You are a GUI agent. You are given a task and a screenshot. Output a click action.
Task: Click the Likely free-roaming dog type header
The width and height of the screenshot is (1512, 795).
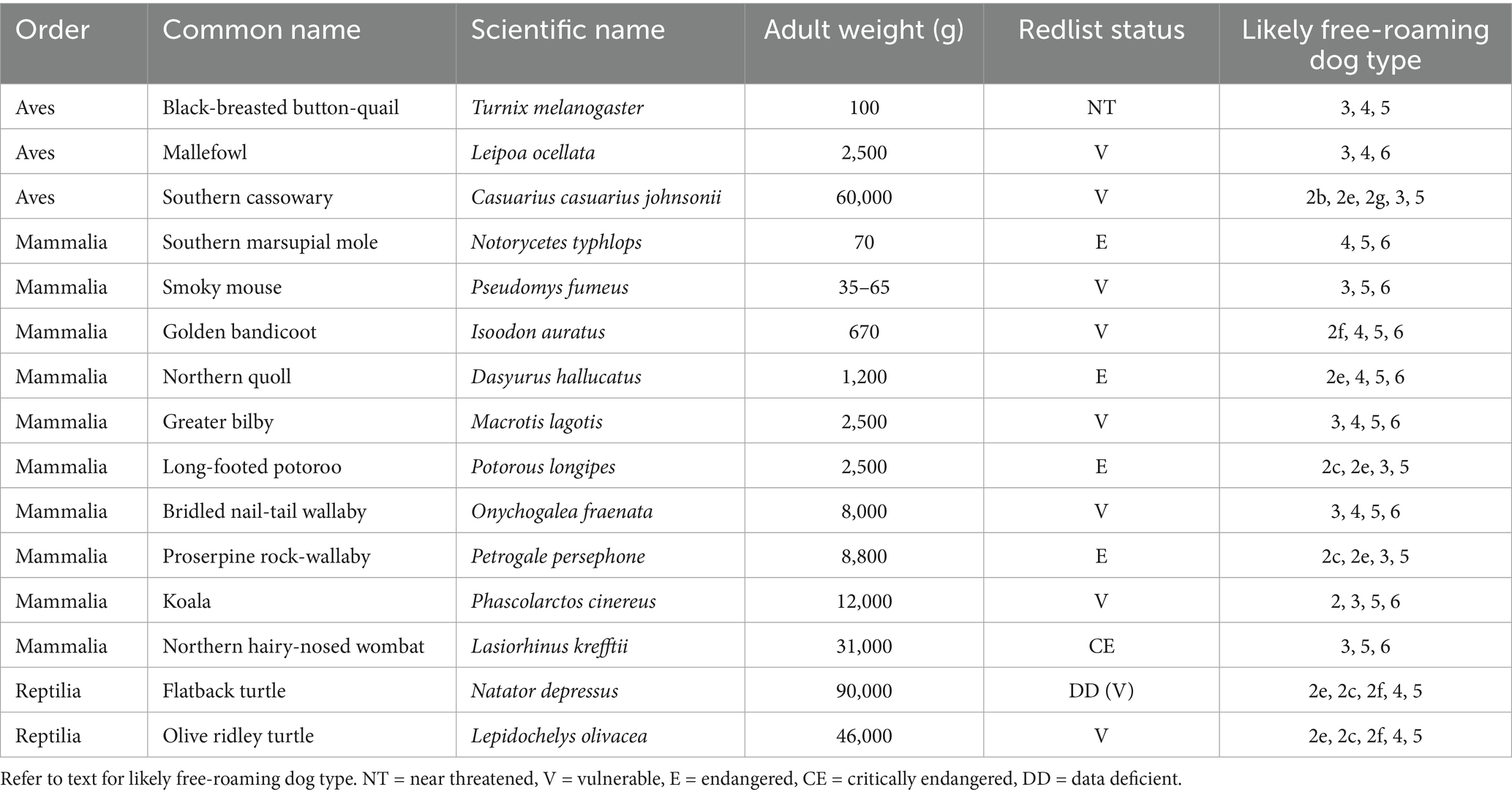(x=1365, y=44)
